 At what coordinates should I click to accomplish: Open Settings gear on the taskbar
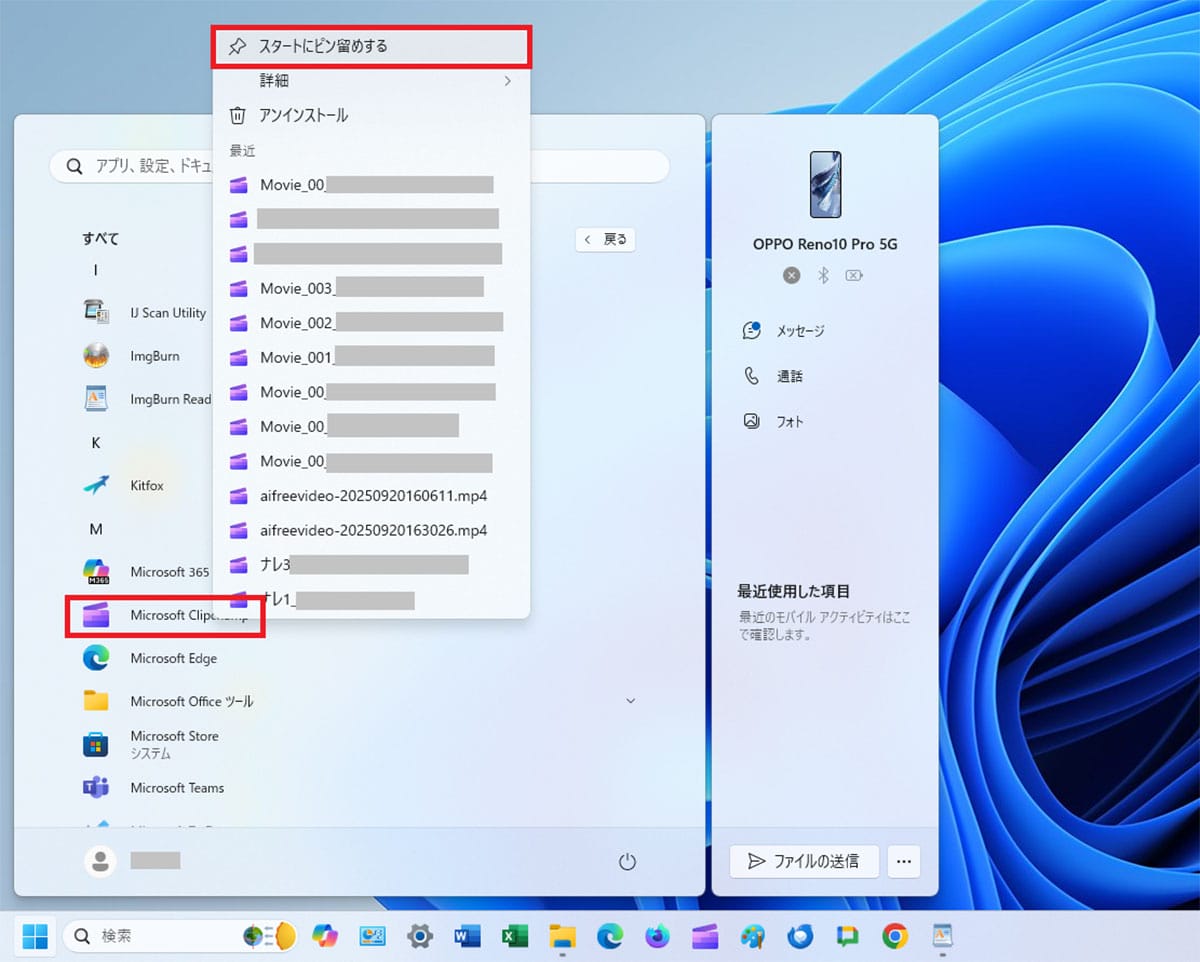[x=420, y=936]
